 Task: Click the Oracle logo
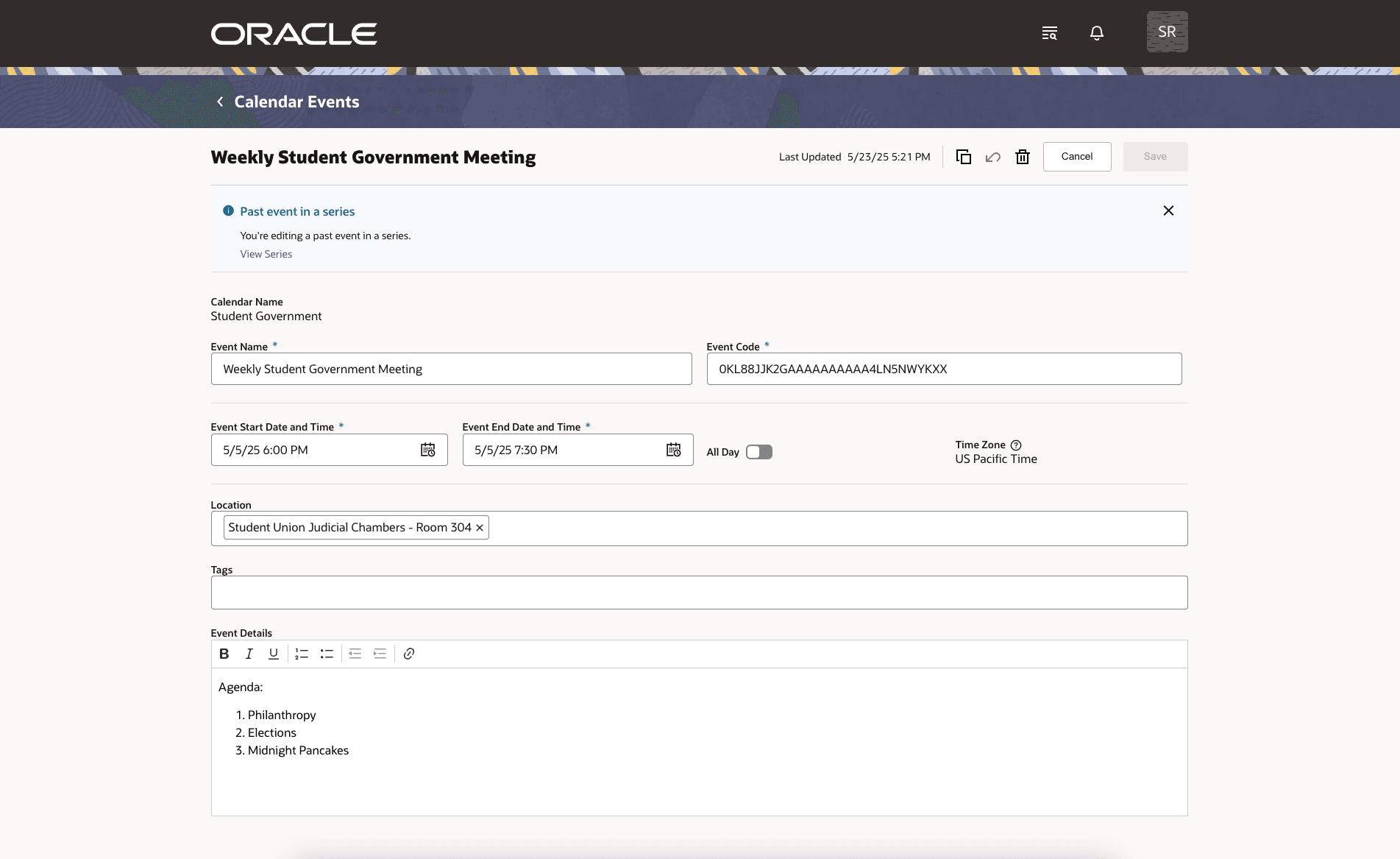point(294,34)
